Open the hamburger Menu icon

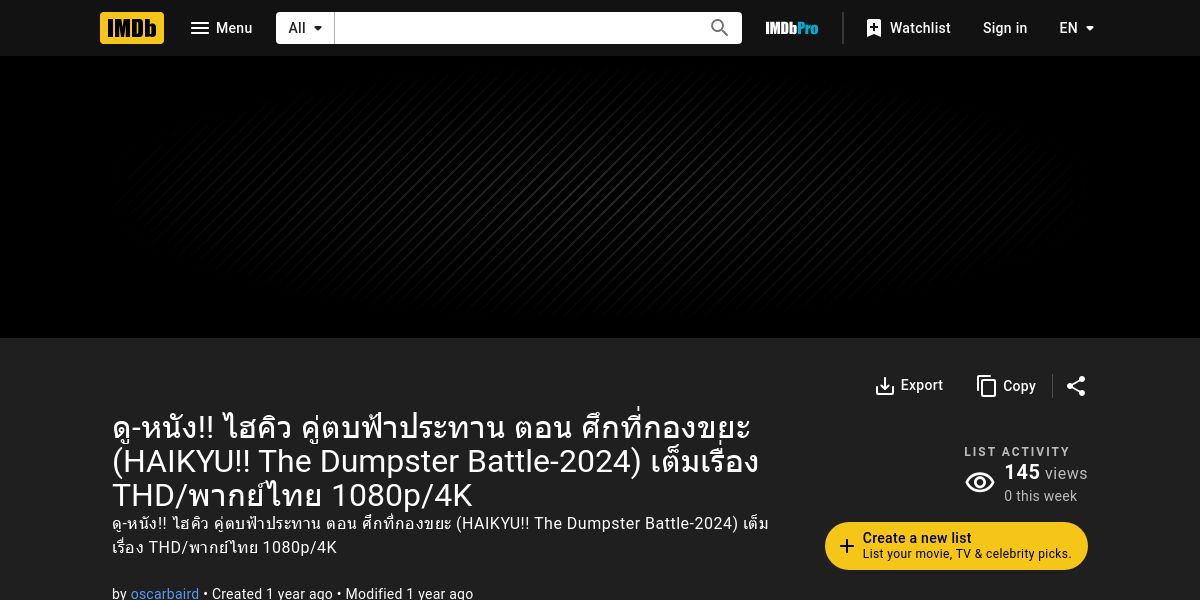[200, 28]
